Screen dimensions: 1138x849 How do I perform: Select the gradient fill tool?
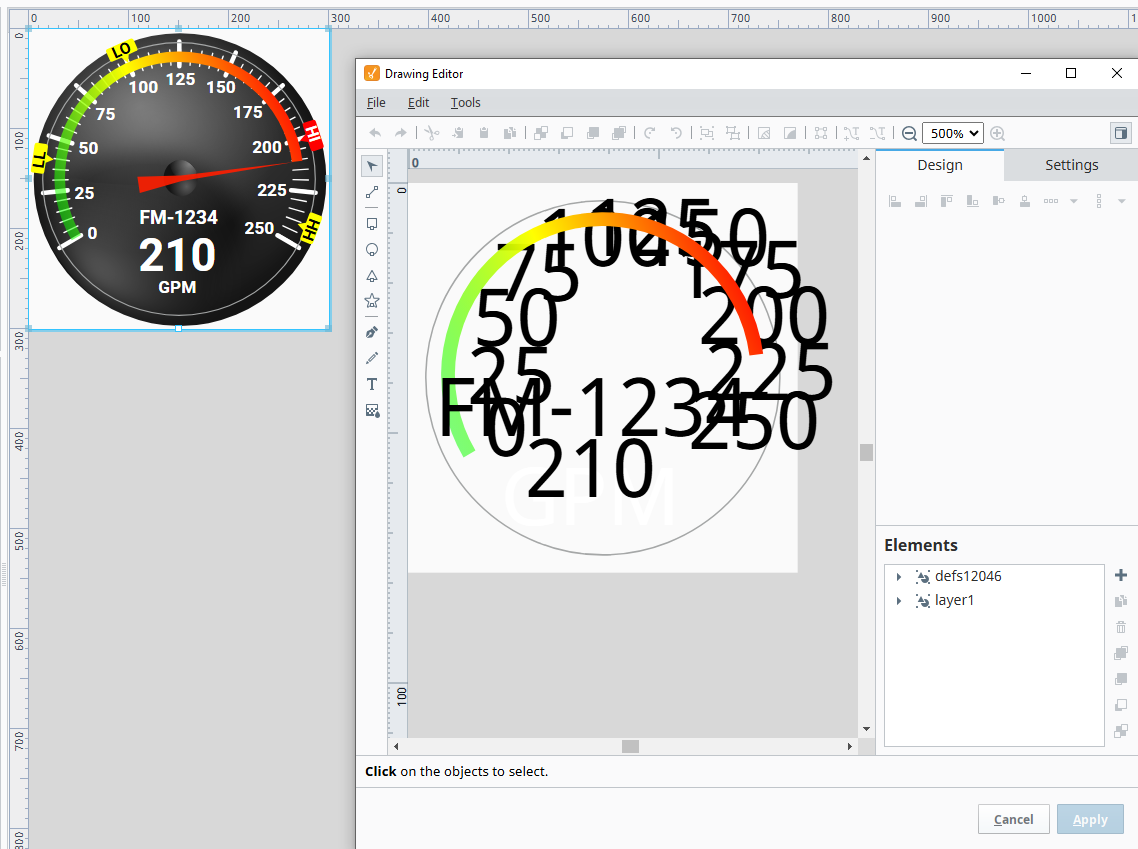pos(372,411)
